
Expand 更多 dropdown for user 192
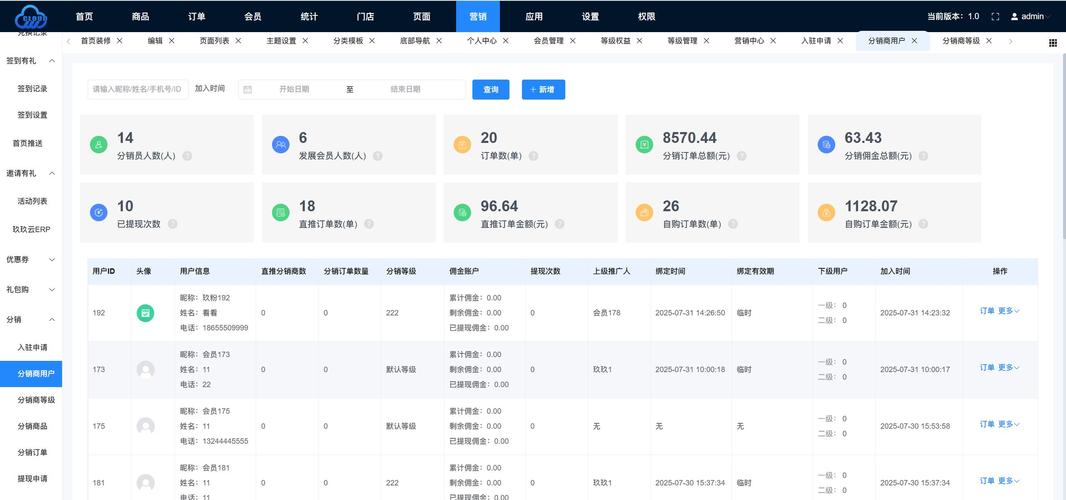[x=1008, y=311]
